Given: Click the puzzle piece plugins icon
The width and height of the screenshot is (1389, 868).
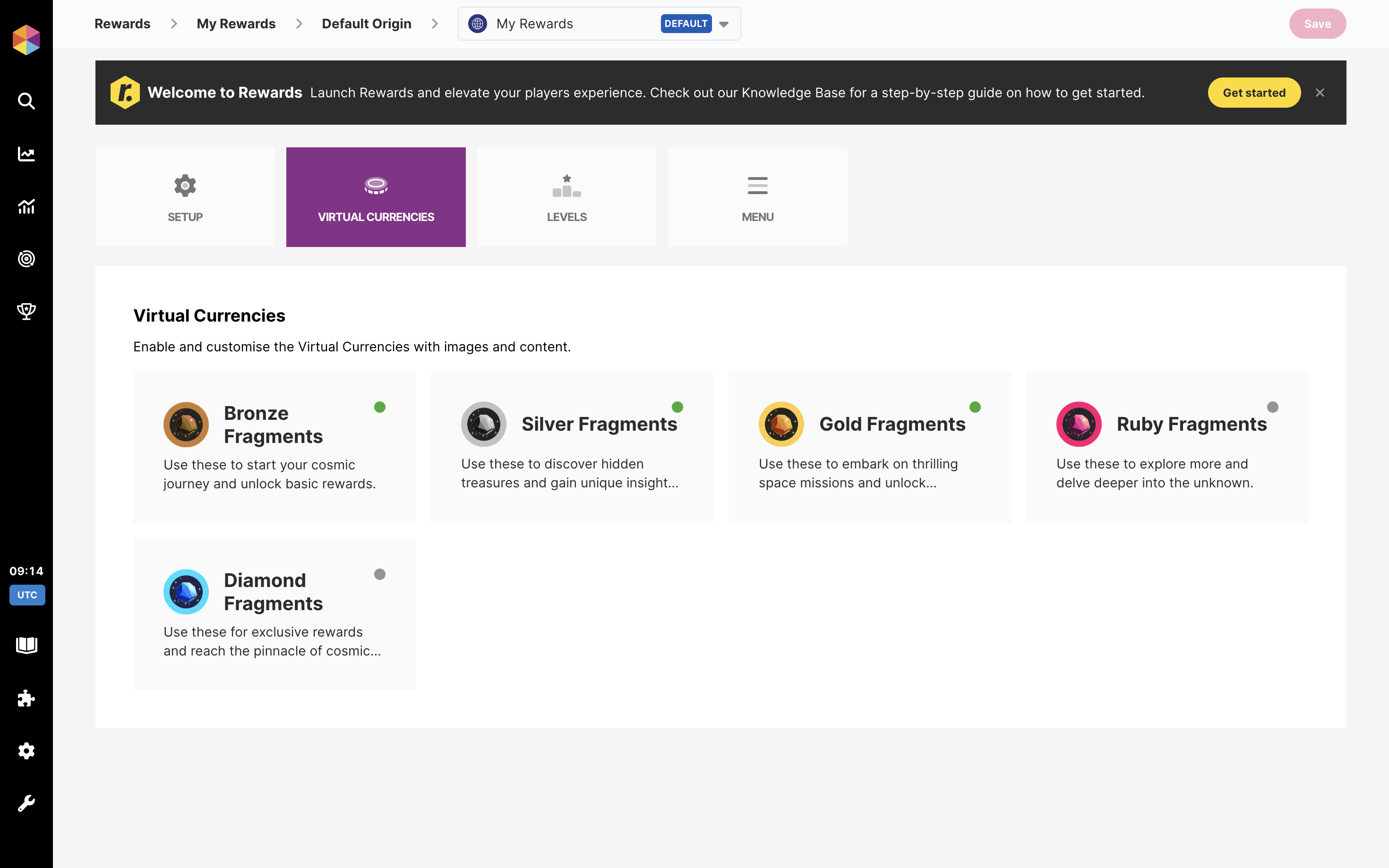Looking at the screenshot, I should tap(26, 698).
